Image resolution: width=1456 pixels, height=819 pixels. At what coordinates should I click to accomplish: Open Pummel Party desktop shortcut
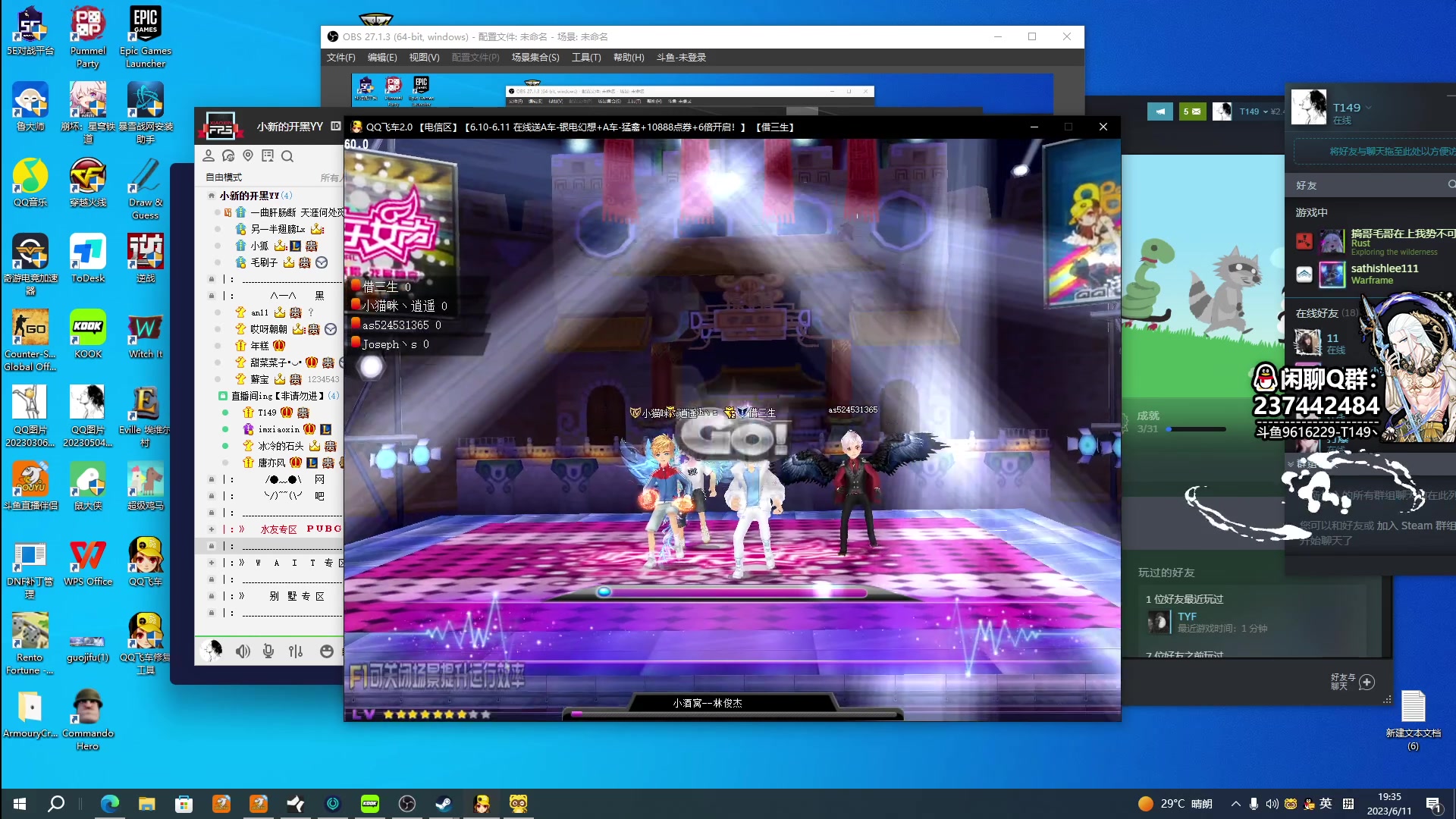click(88, 36)
